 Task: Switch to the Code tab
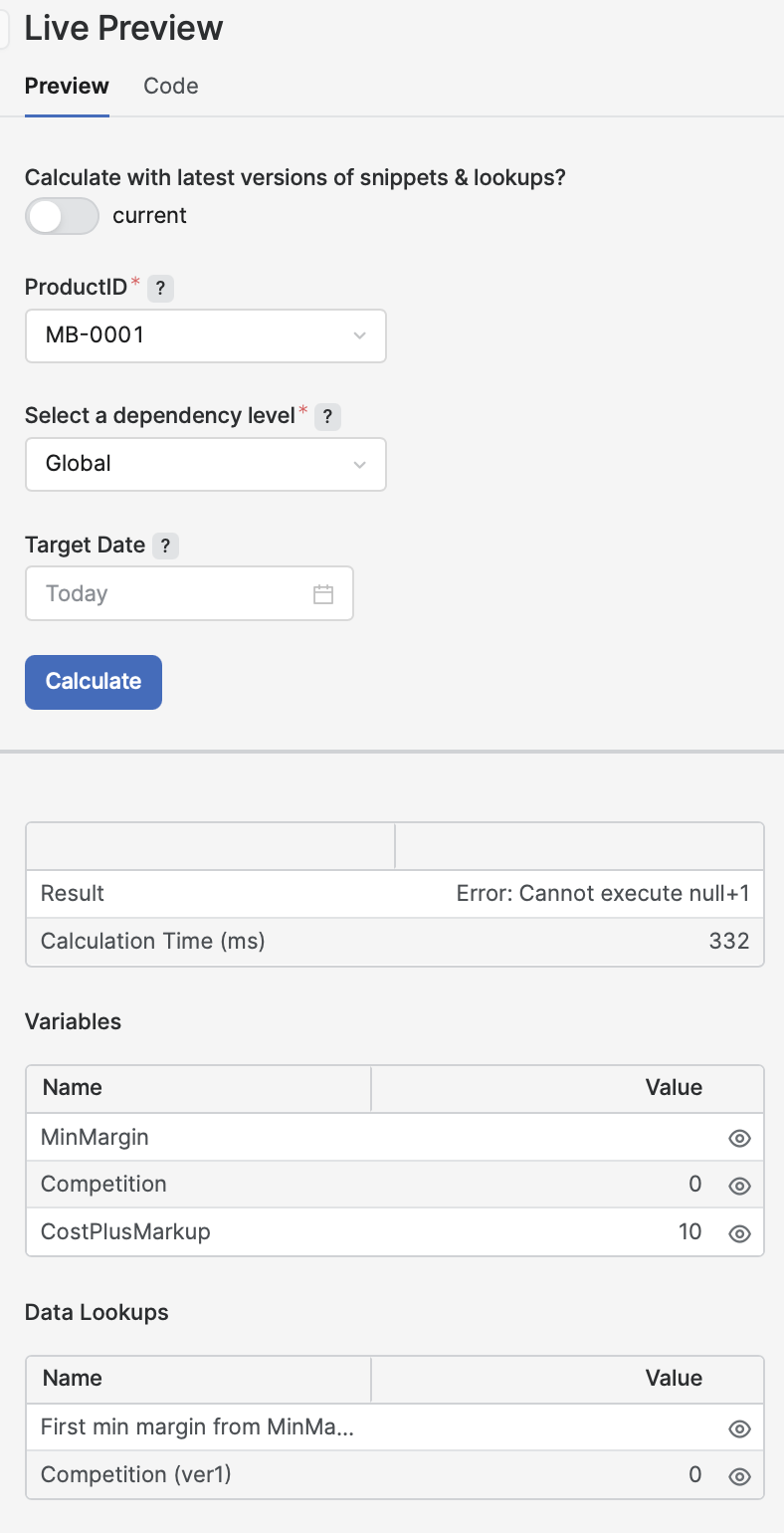[171, 87]
